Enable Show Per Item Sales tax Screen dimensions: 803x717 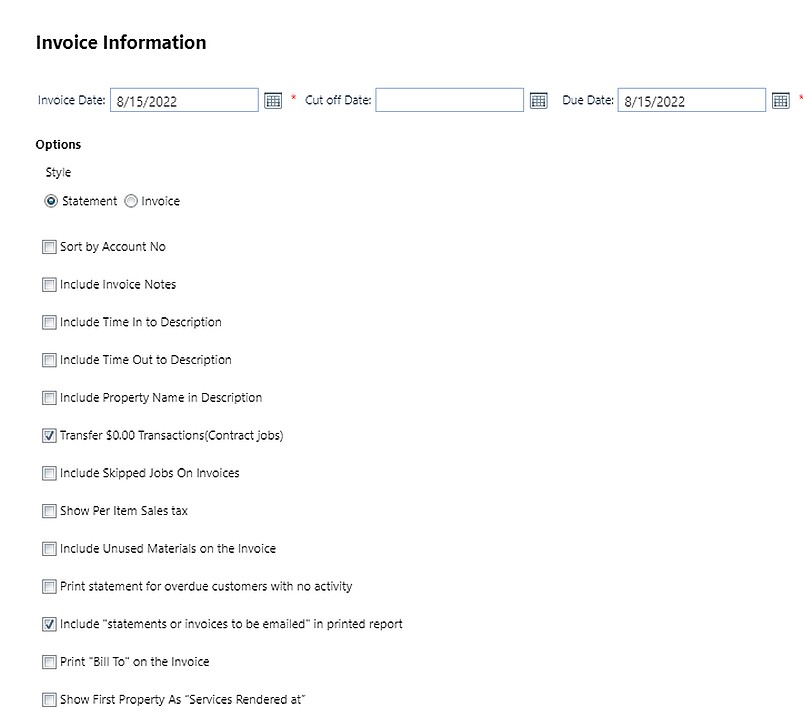tap(49, 511)
